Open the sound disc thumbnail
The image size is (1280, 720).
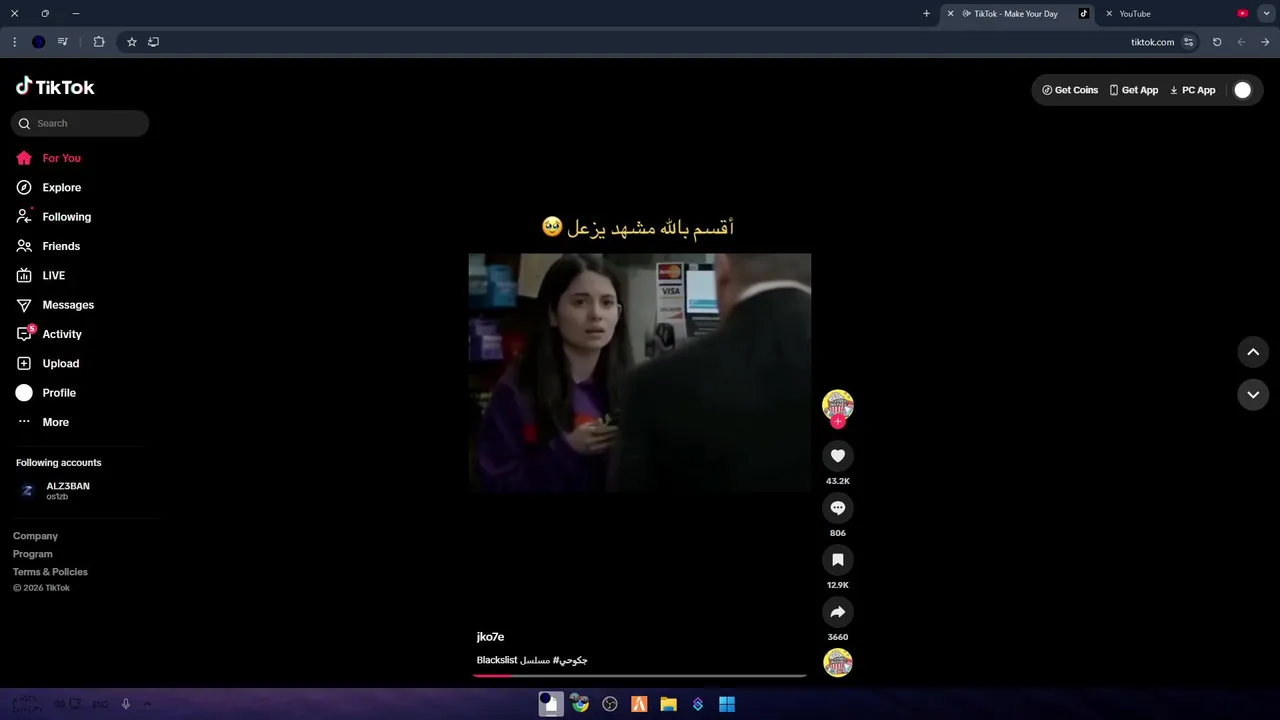click(838, 663)
